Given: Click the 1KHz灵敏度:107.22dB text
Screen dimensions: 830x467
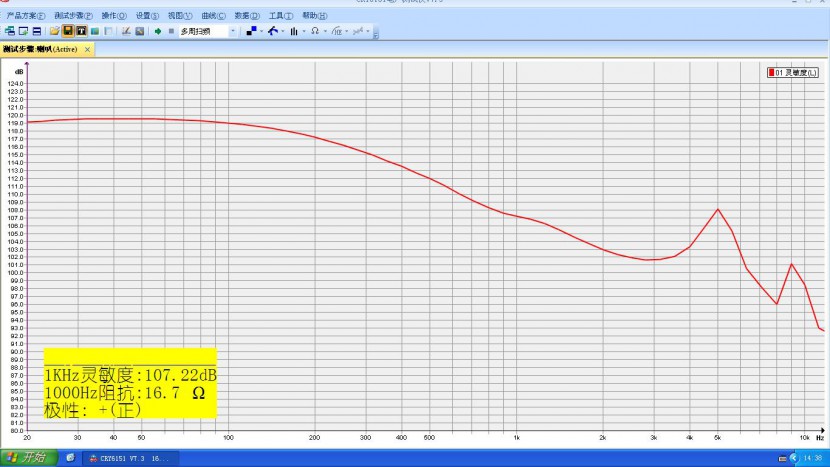Looking at the screenshot, I should coord(130,375).
